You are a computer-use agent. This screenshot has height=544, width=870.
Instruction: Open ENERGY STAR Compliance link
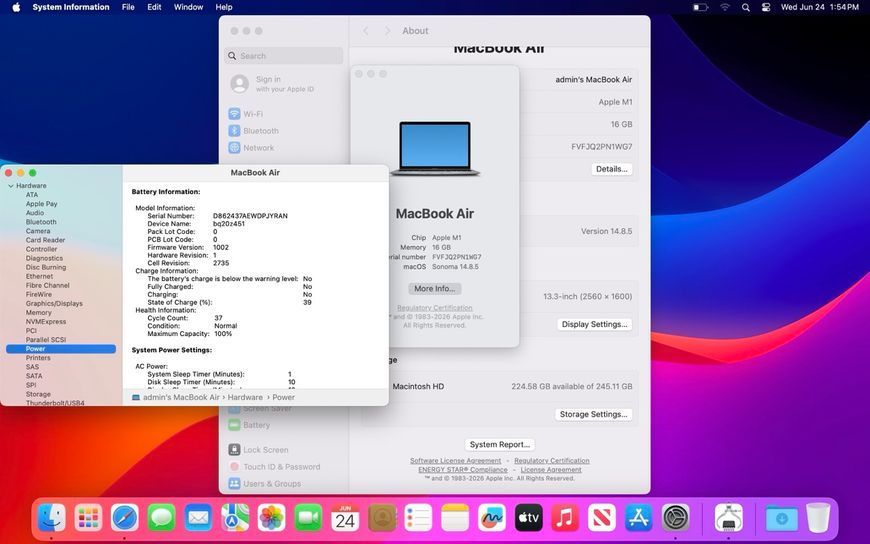pos(463,470)
